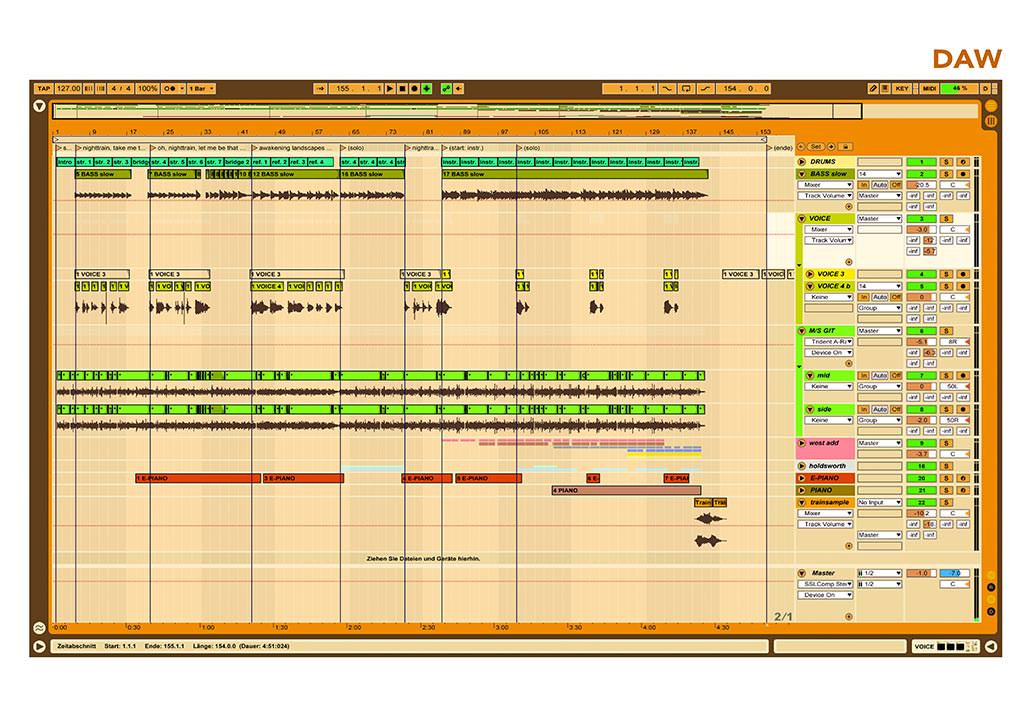
Task: Click the Stop transport button
Action: (402, 89)
